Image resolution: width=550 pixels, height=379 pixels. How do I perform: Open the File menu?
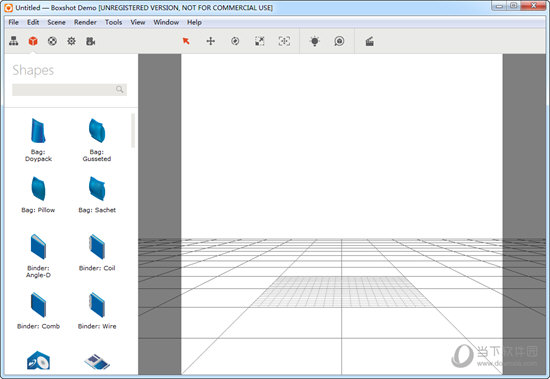pyautogui.click(x=14, y=22)
